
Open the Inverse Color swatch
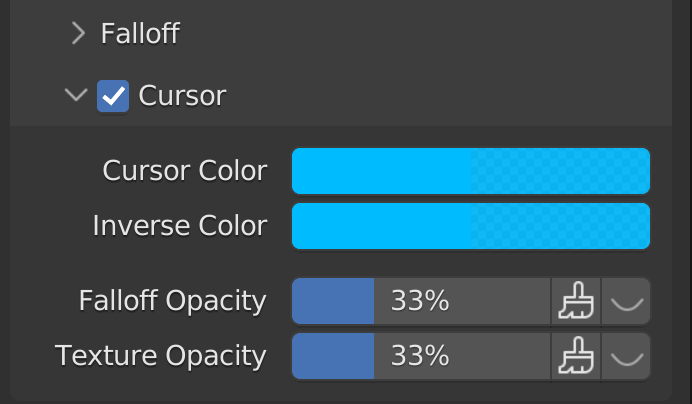coord(381,226)
